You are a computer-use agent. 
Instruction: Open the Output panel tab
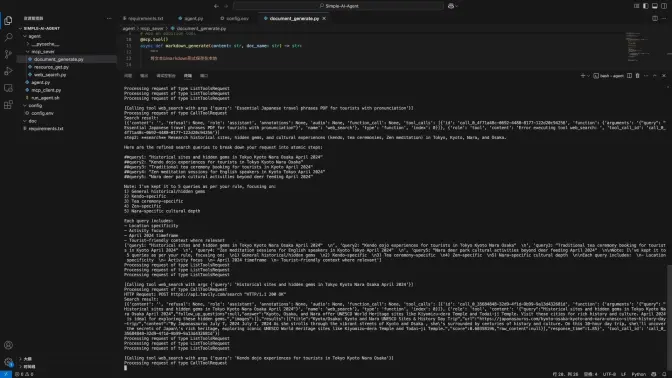coord(144,76)
